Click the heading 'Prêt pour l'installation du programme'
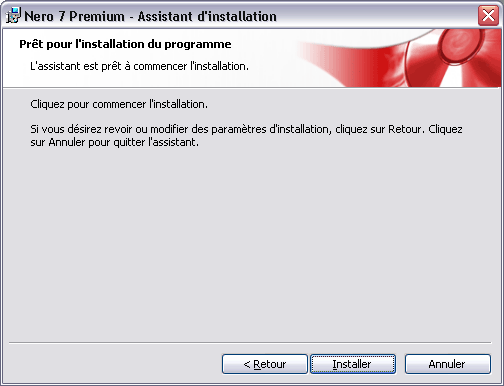504x386 pixels. coord(125,44)
